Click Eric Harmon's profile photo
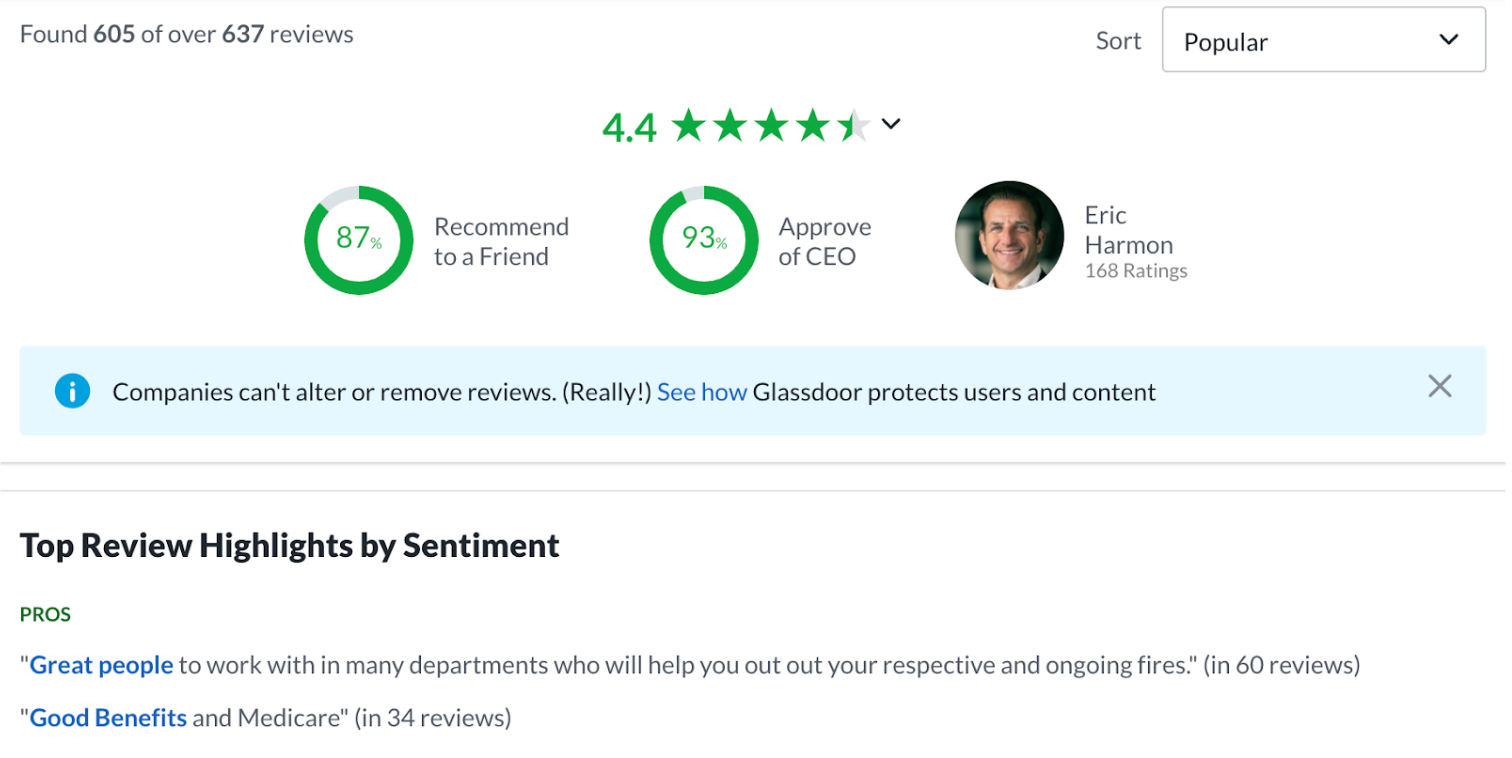 click(1009, 236)
